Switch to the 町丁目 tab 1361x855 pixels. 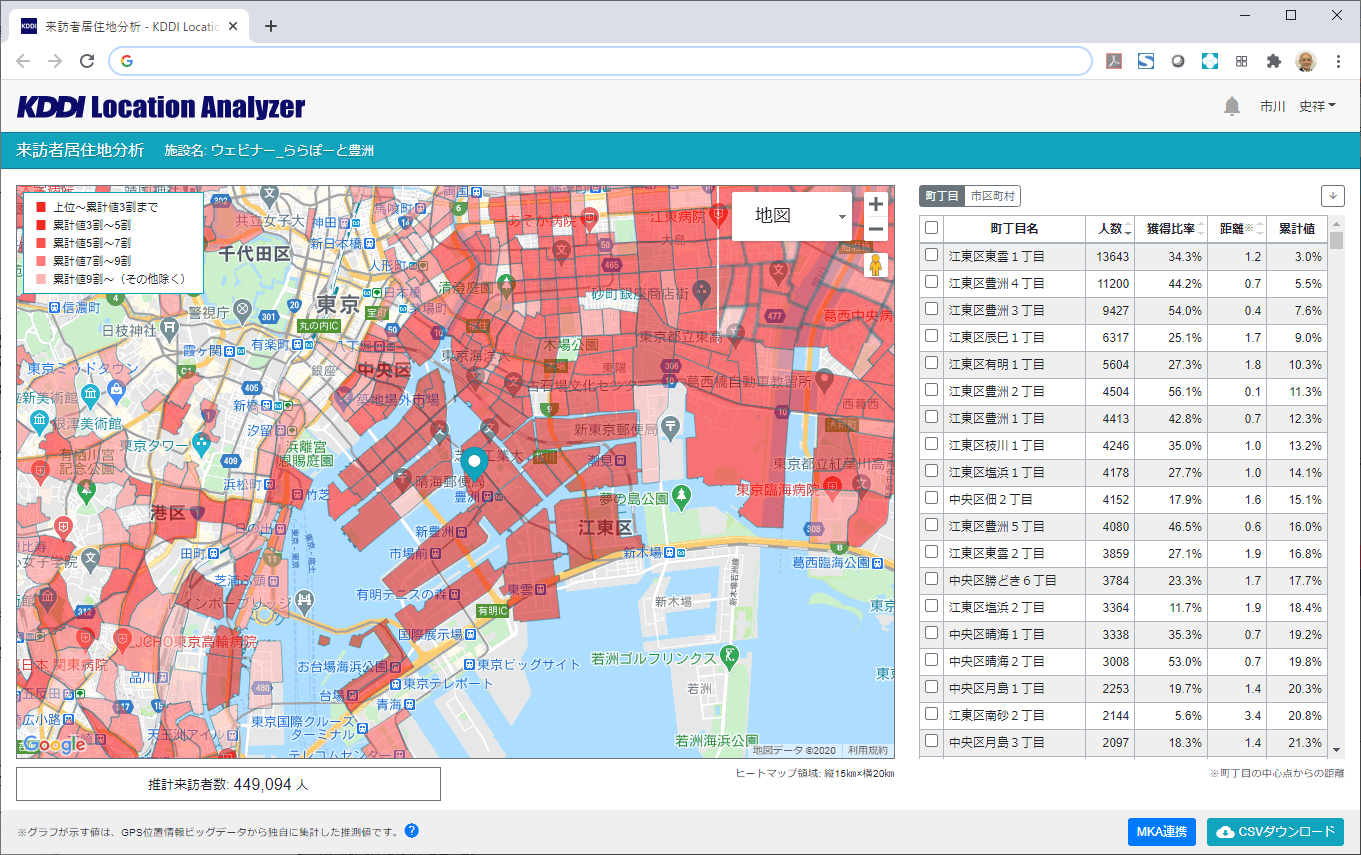(x=942, y=196)
